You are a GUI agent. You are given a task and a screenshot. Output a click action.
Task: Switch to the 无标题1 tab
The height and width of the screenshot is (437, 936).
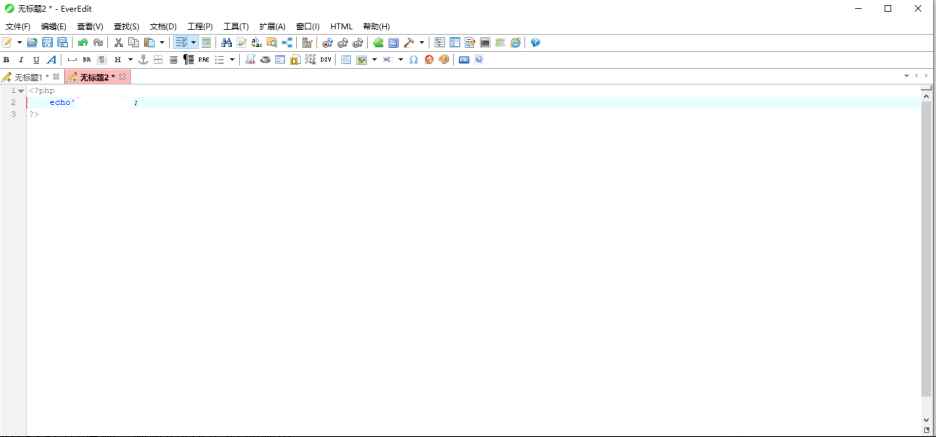pyautogui.click(x=30, y=77)
